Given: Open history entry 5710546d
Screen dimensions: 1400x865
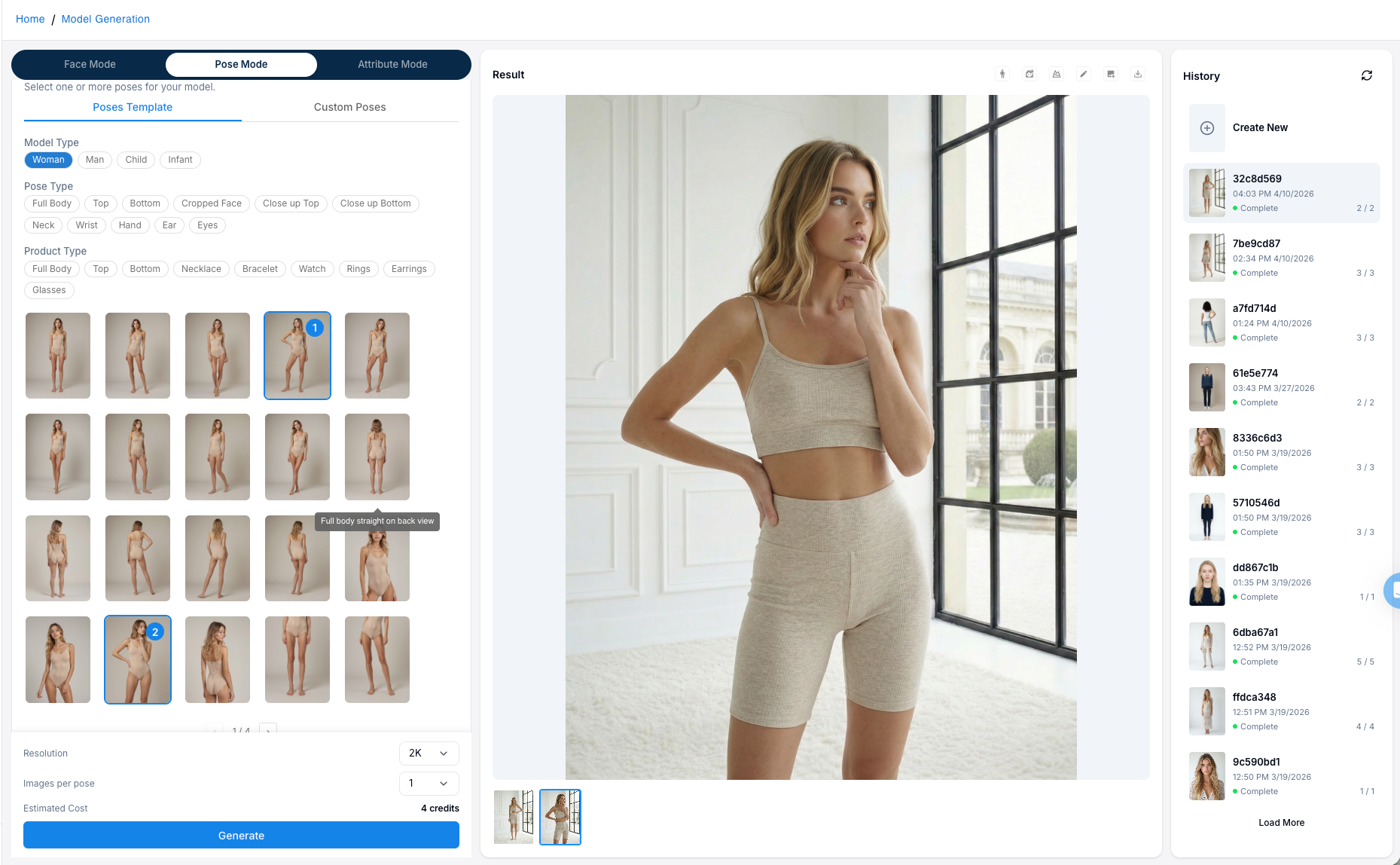Looking at the screenshot, I should coord(1282,517).
